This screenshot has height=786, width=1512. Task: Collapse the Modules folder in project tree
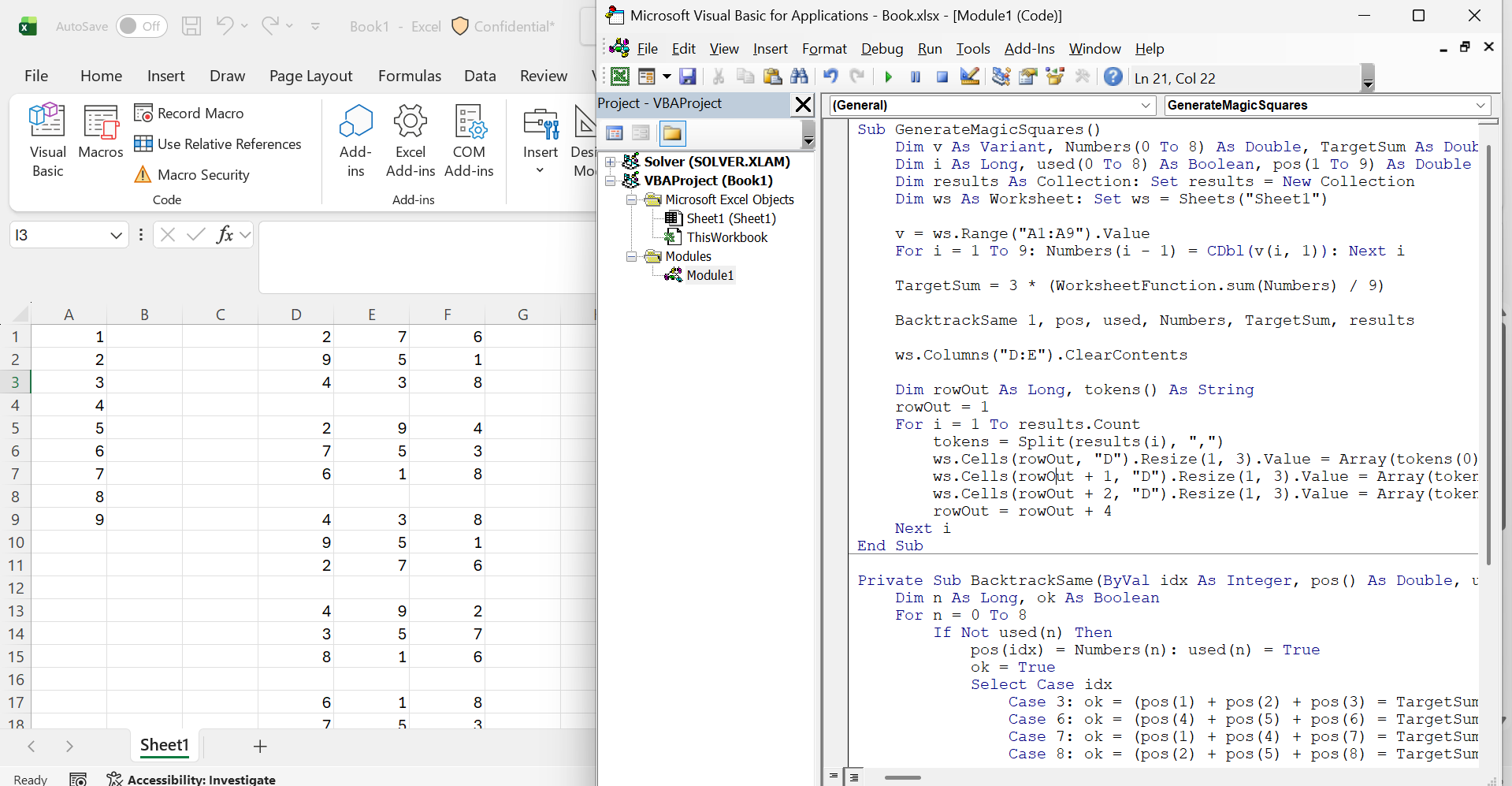(631, 256)
